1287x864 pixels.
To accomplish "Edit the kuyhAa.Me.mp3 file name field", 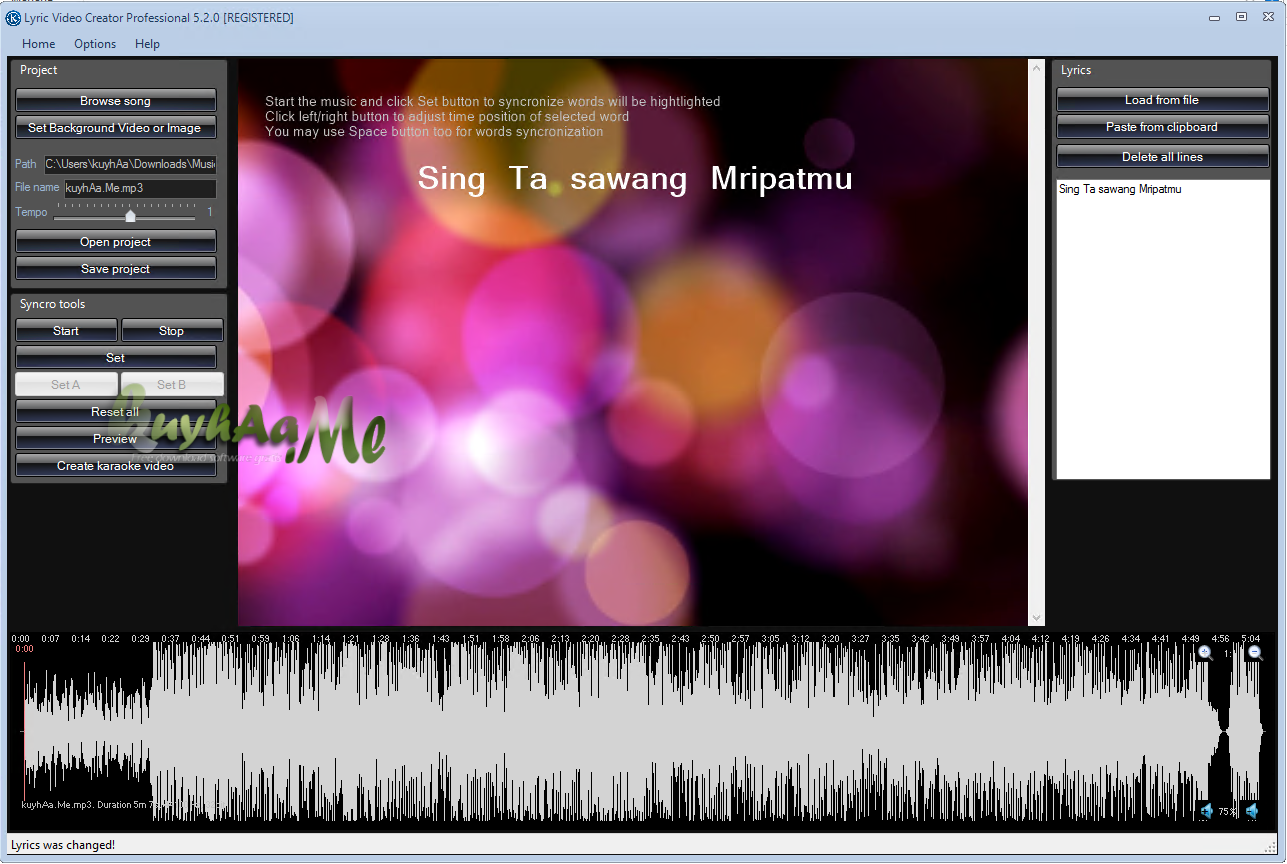I will pos(141,188).
